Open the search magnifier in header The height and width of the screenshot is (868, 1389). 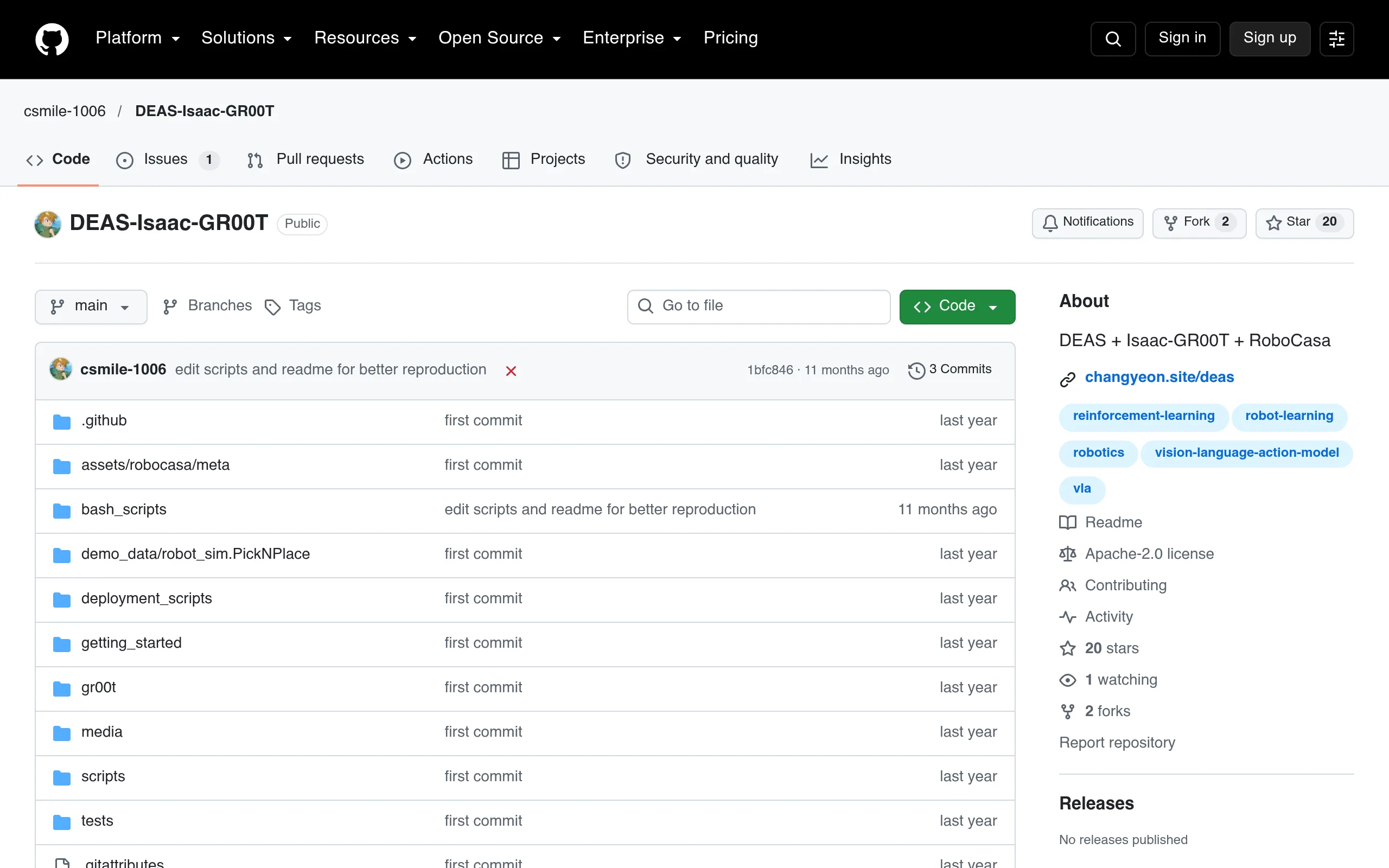[1112, 39]
